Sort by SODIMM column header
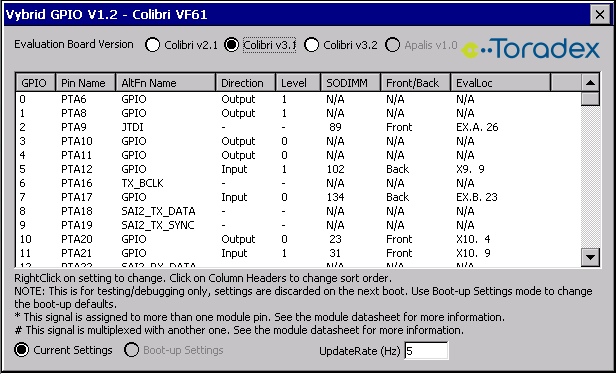The width and height of the screenshot is (616, 374). pyautogui.click(x=350, y=82)
